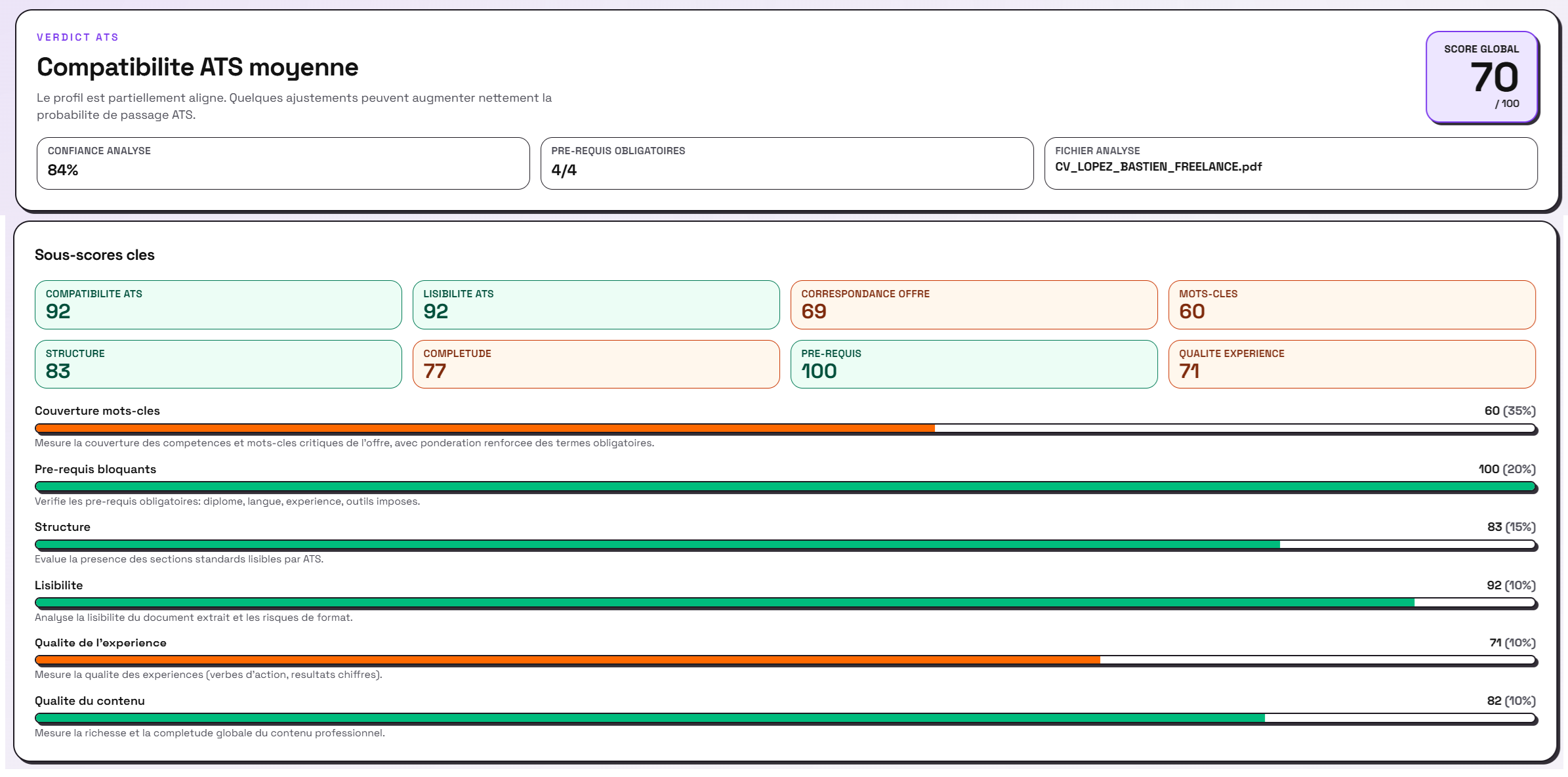Click the Sous-scores cles heading
1568x777 pixels.
click(x=94, y=255)
